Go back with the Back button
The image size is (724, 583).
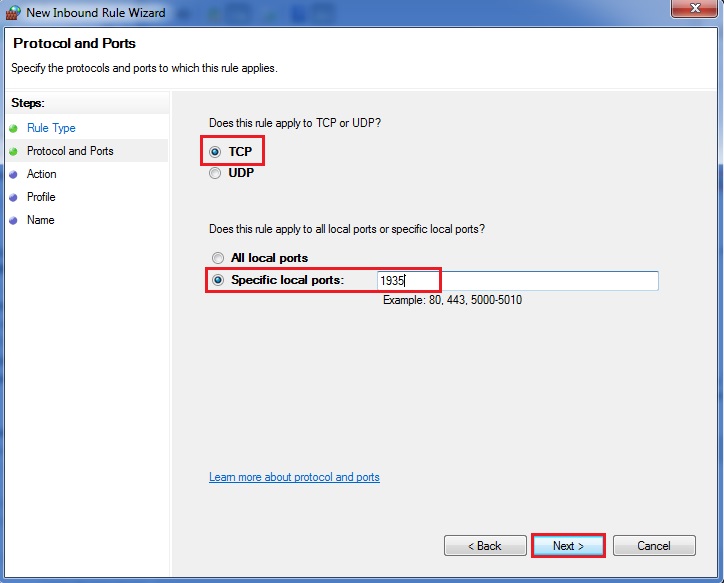485,546
